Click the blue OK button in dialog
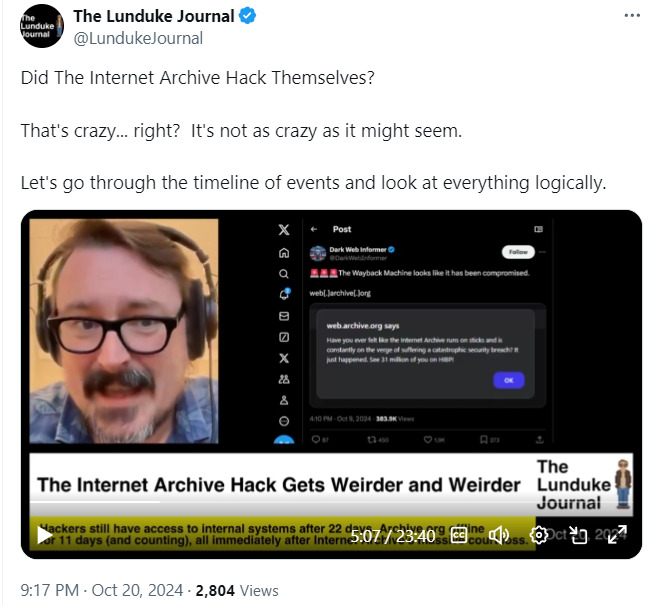The width and height of the screenshot is (655, 605). click(509, 380)
